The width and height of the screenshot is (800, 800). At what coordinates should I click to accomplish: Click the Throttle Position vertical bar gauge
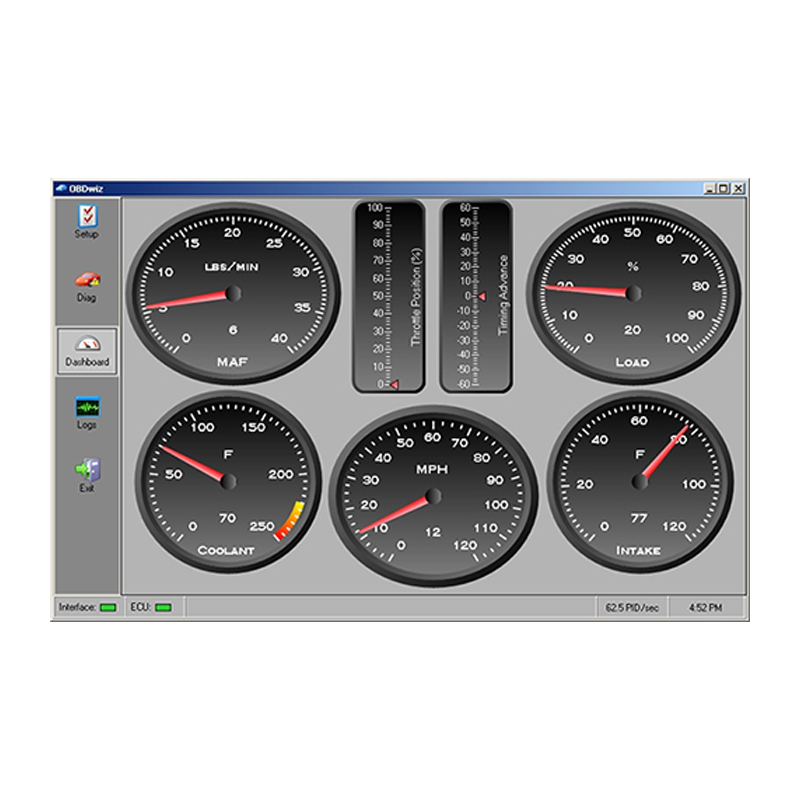click(389, 296)
